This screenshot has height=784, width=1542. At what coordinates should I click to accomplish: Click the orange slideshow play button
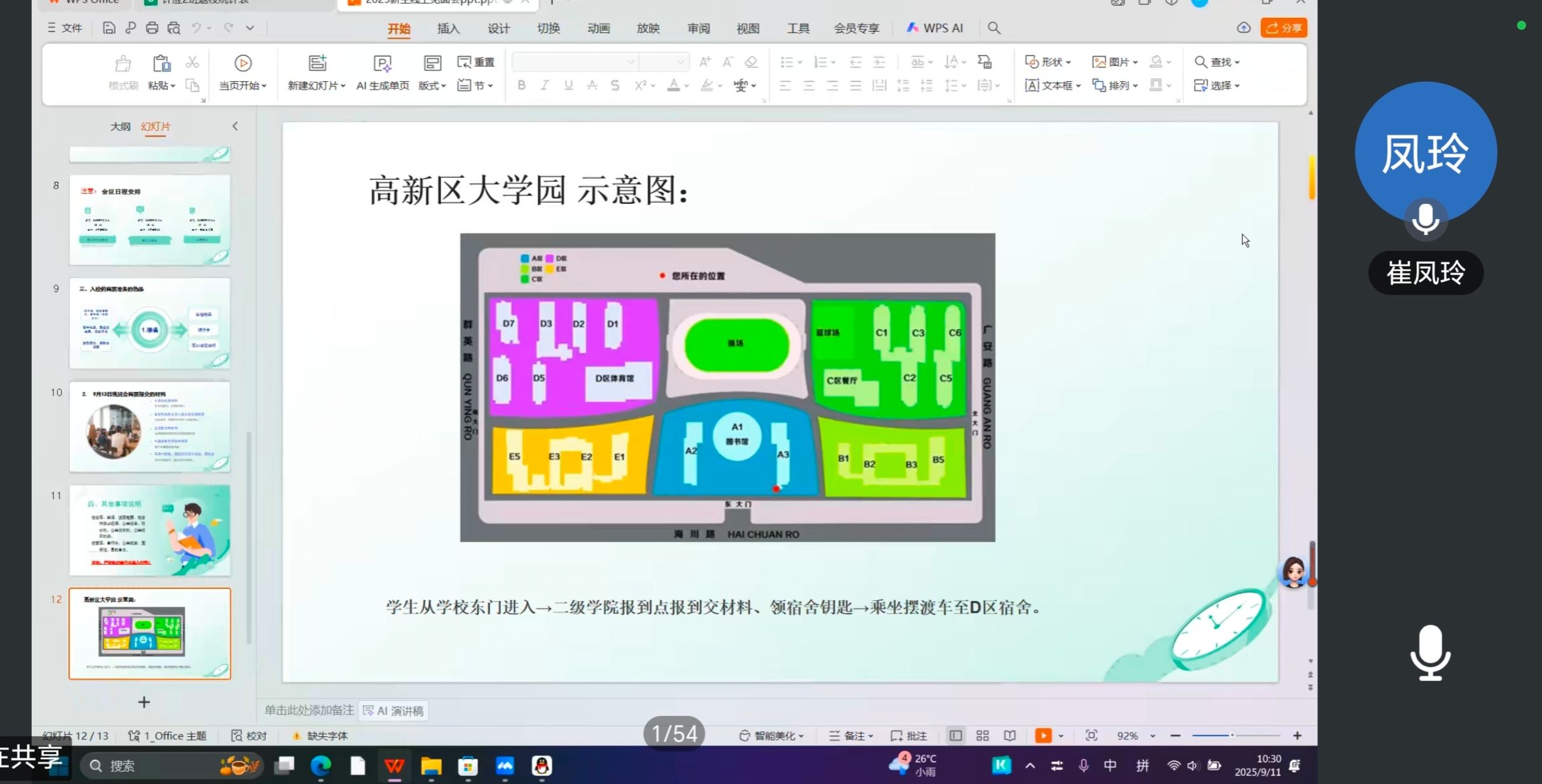[x=1042, y=735]
